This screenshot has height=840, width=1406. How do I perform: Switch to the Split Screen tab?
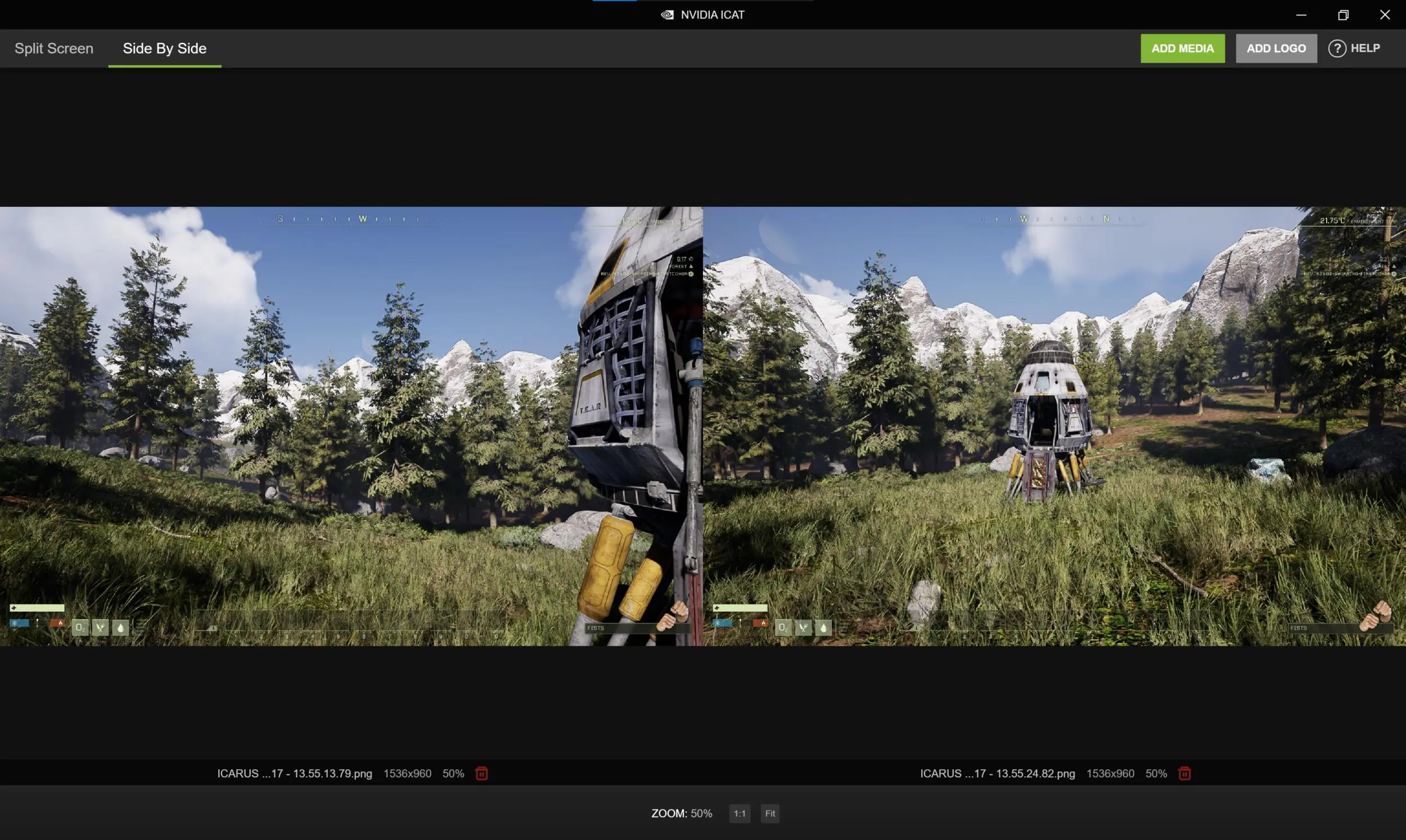[x=54, y=49]
